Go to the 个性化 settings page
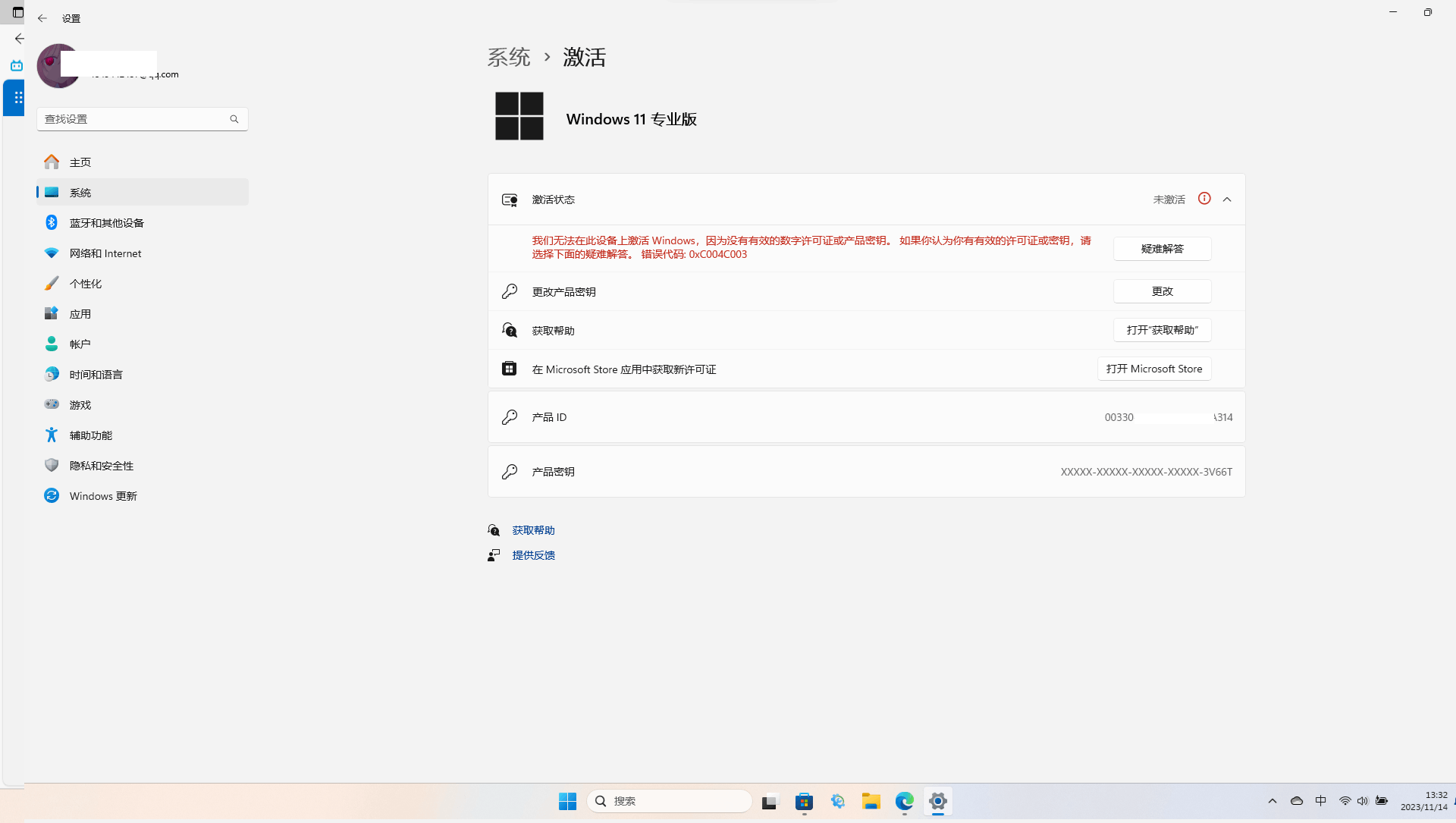 (x=86, y=284)
